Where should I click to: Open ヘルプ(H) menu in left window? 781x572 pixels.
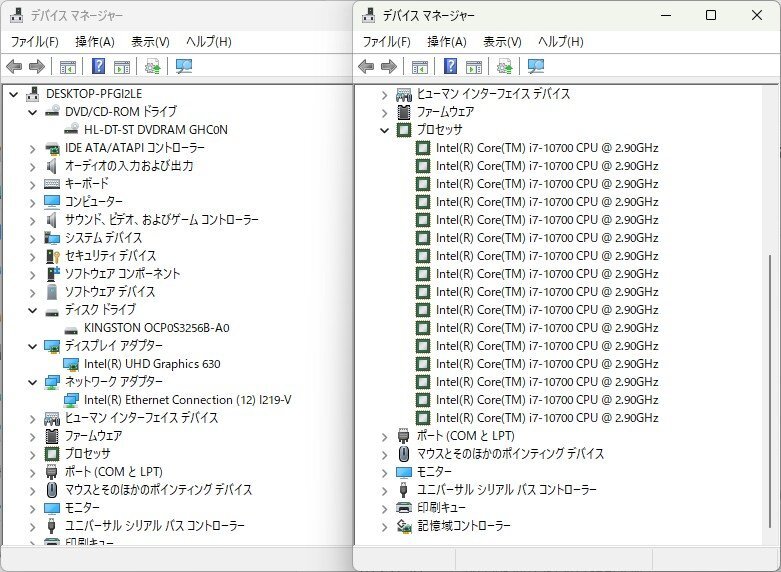pos(208,42)
